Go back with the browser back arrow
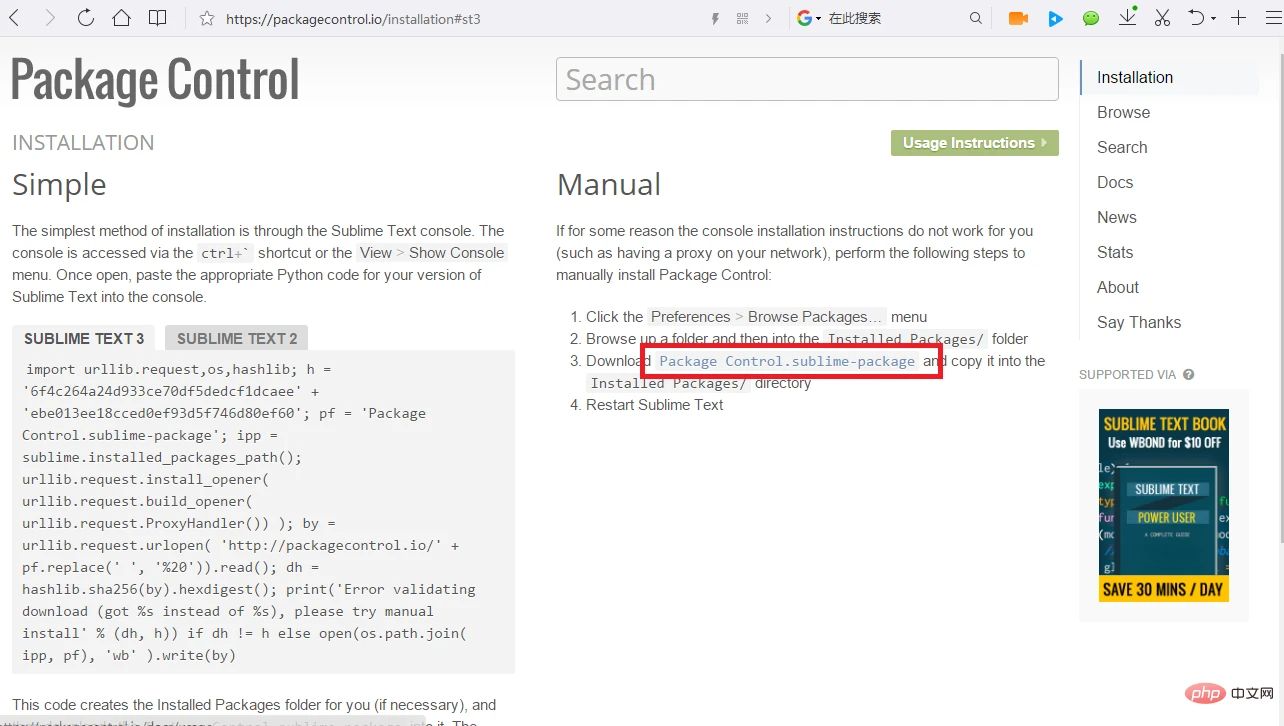The width and height of the screenshot is (1284, 726). tap(15, 18)
